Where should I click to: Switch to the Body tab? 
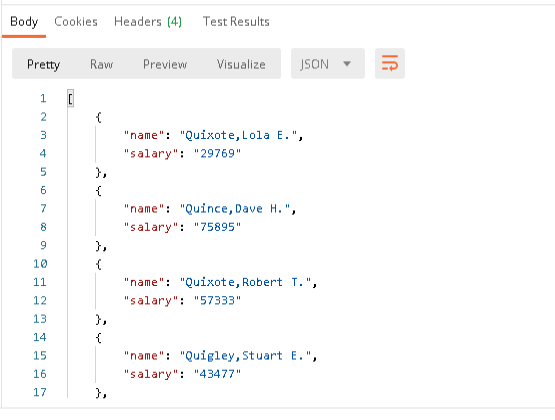coord(24,22)
